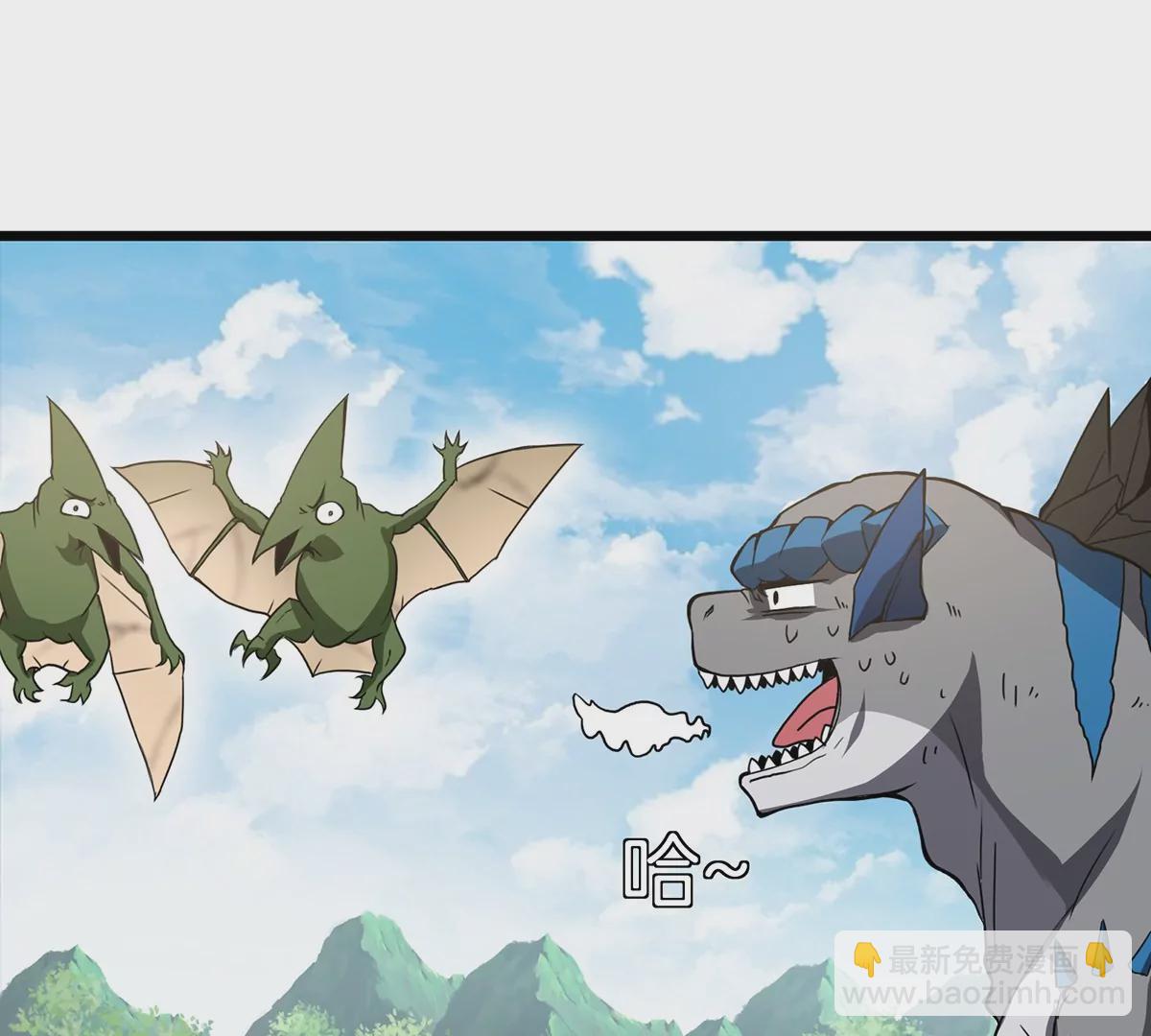Screen dimensions: 1151x1036
Task: Select the left green pterodactyl's eye
Action: click(x=74, y=505)
